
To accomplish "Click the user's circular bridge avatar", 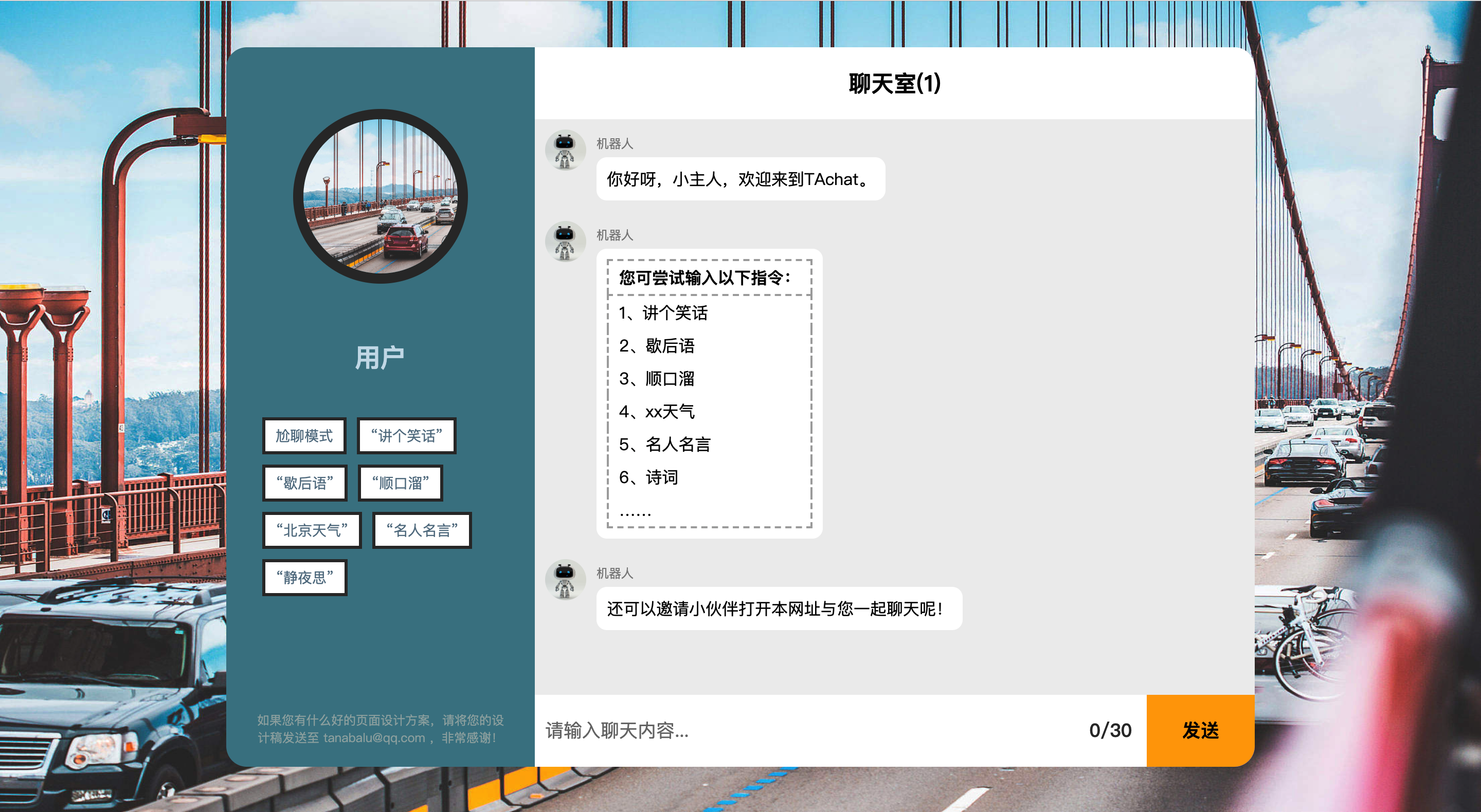I will pyautogui.click(x=380, y=196).
